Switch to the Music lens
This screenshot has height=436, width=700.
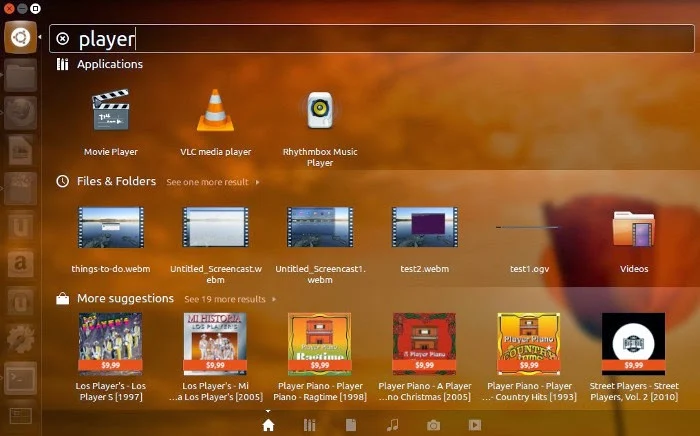[x=392, y=425]
